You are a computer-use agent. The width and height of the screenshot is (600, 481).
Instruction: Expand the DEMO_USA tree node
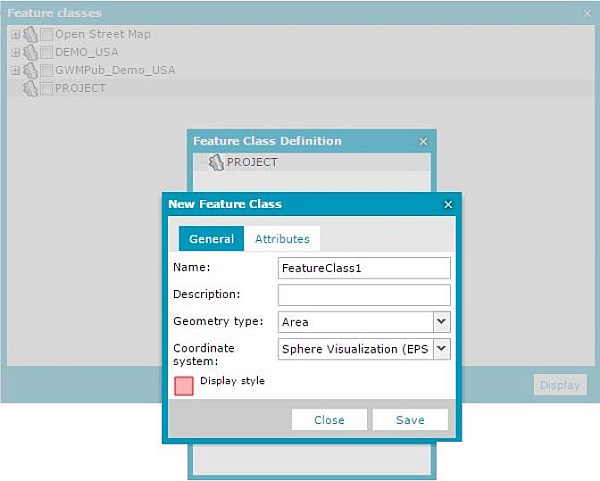pyautogui.click(x=15, y=52)
